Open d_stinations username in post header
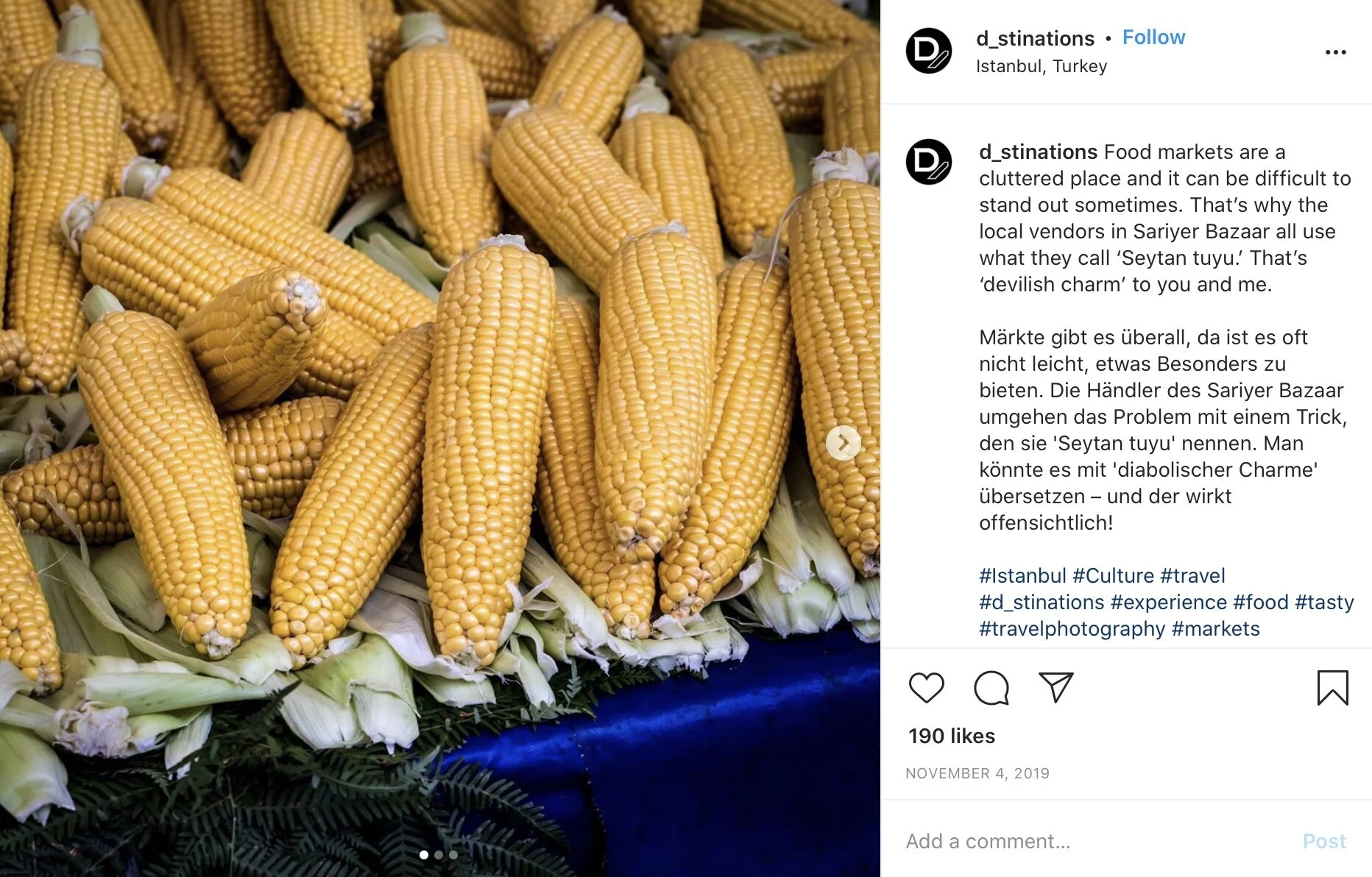 point(1035,38)
